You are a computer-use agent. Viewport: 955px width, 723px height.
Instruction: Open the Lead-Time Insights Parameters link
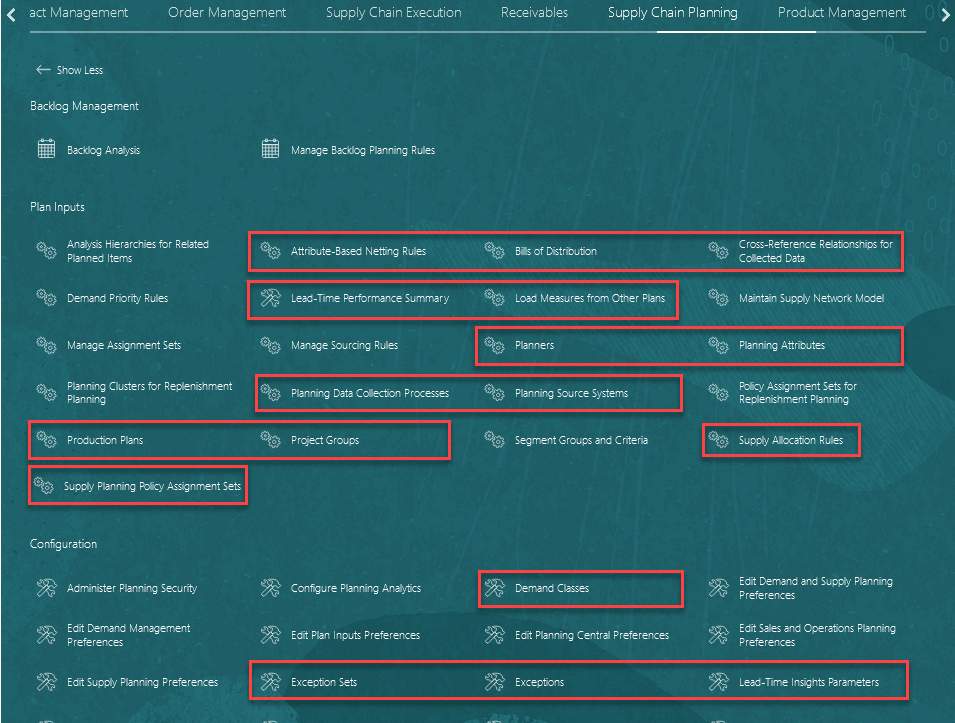809,682
